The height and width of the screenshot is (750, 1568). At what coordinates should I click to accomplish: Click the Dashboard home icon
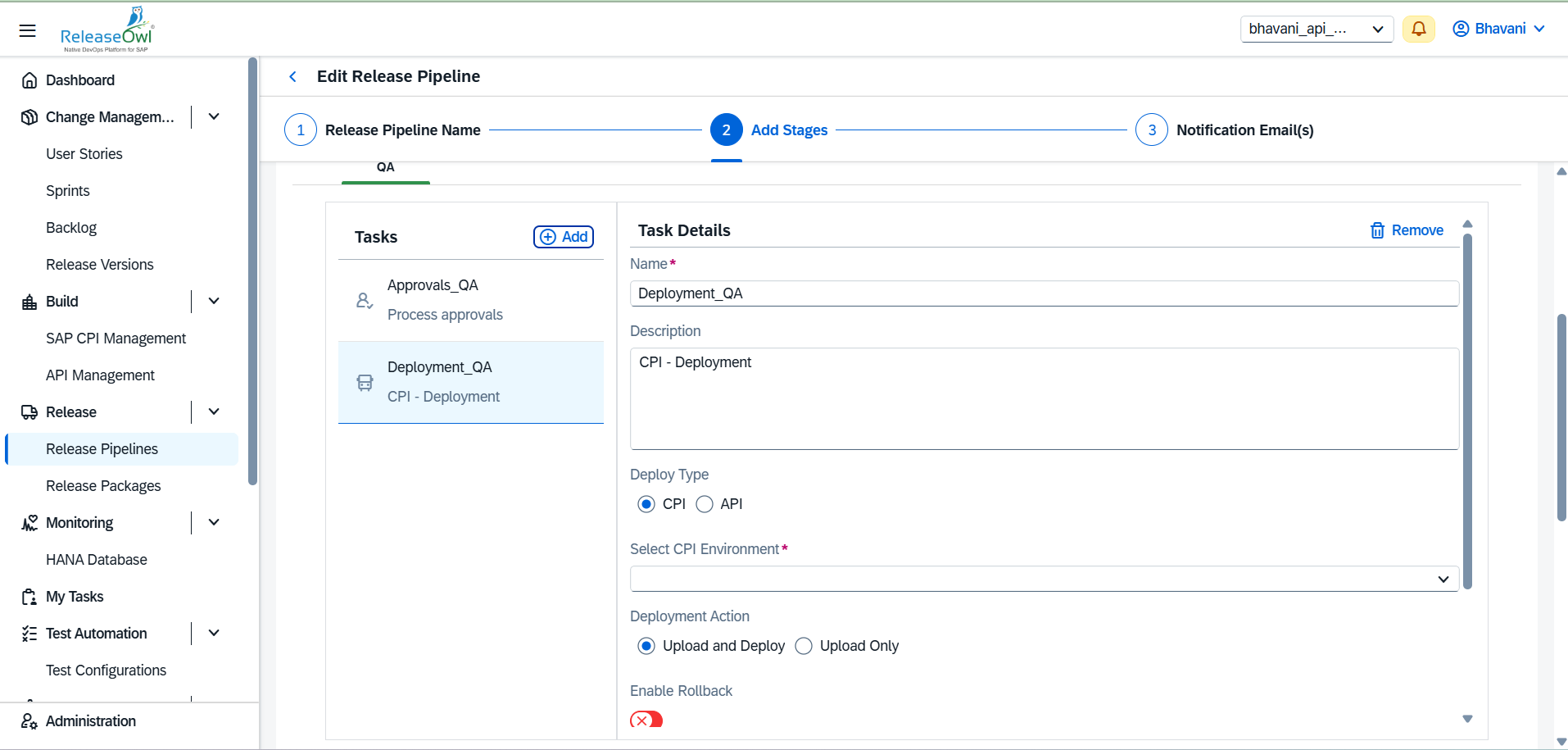pyautogui.click(x=29, y=80)
